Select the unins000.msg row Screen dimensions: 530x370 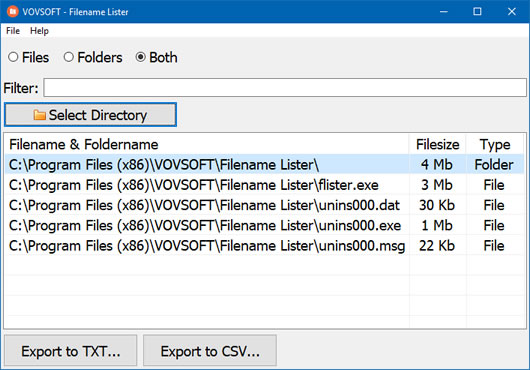pyautogui.click(x=264, y=246)
